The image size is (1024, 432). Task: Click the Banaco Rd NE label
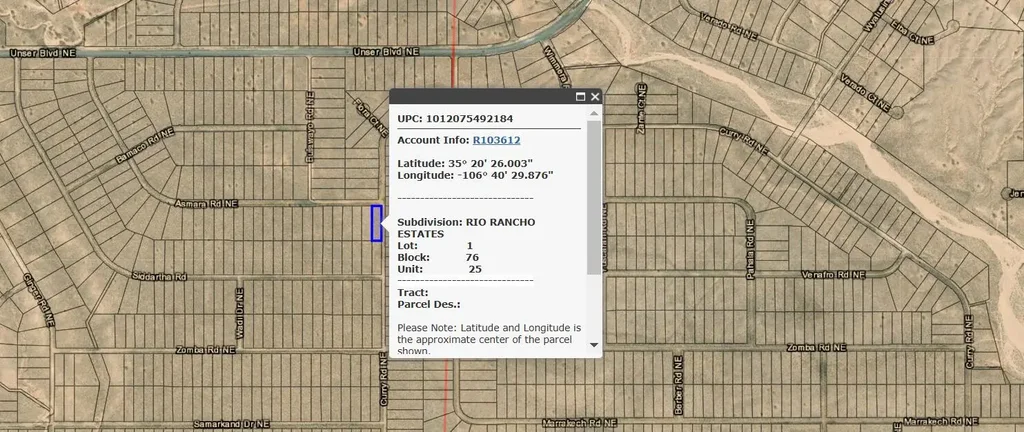tap(145, 145)
